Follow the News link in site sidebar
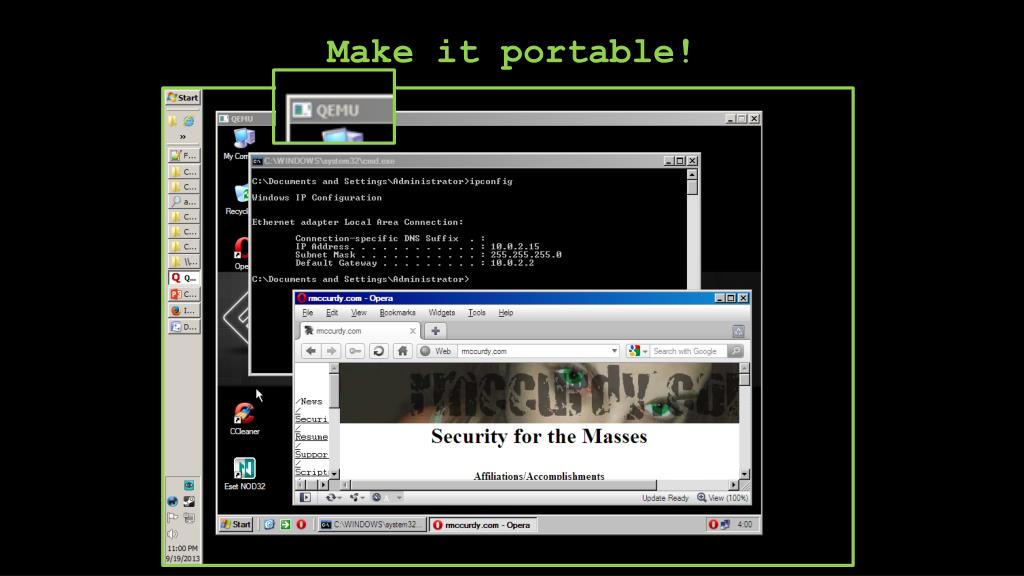Viewport: 1024px width, 576px height. (x=311, y=401)
